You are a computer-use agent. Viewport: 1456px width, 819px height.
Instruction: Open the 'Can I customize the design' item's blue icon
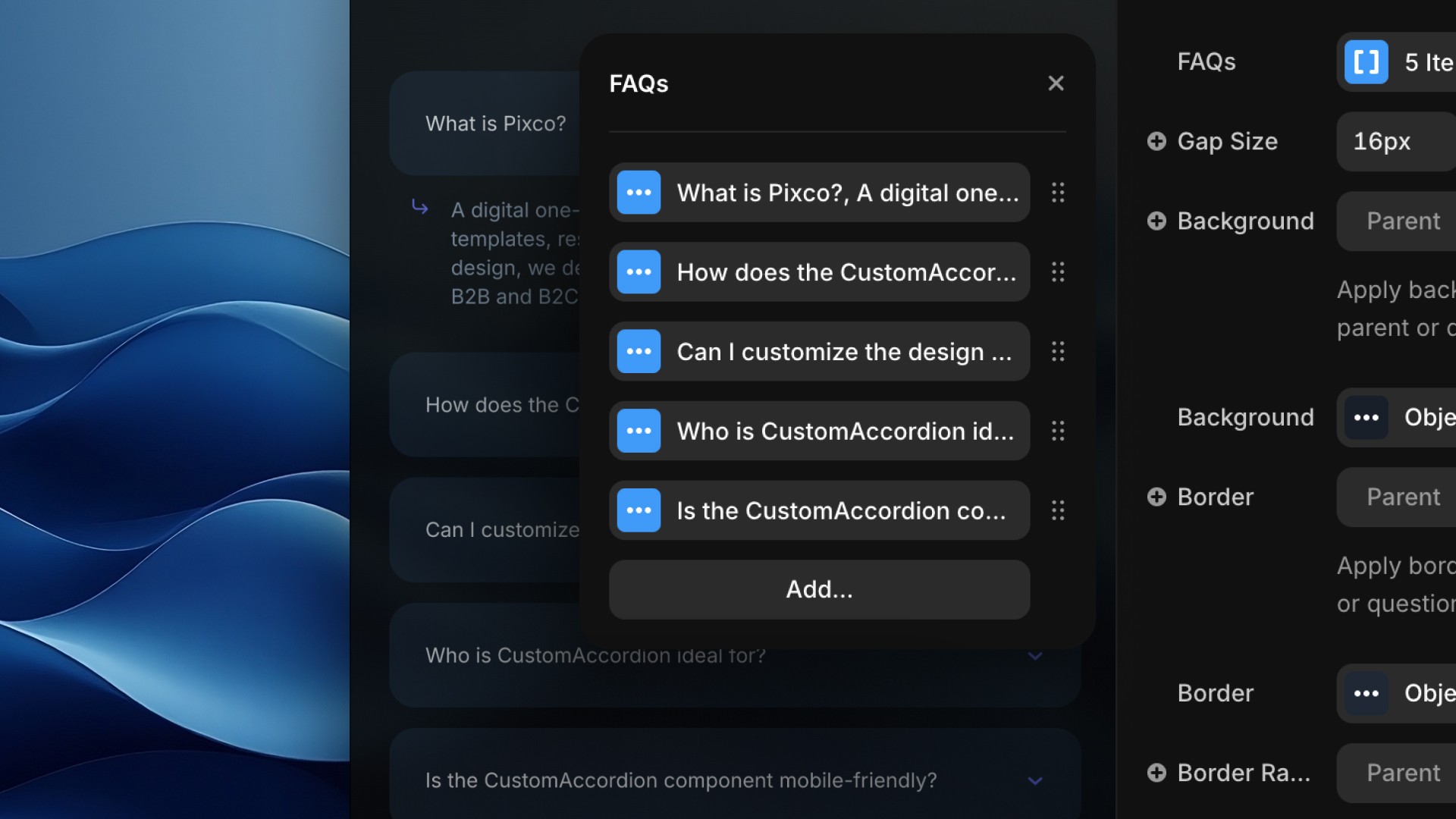(x=639, y=351)
